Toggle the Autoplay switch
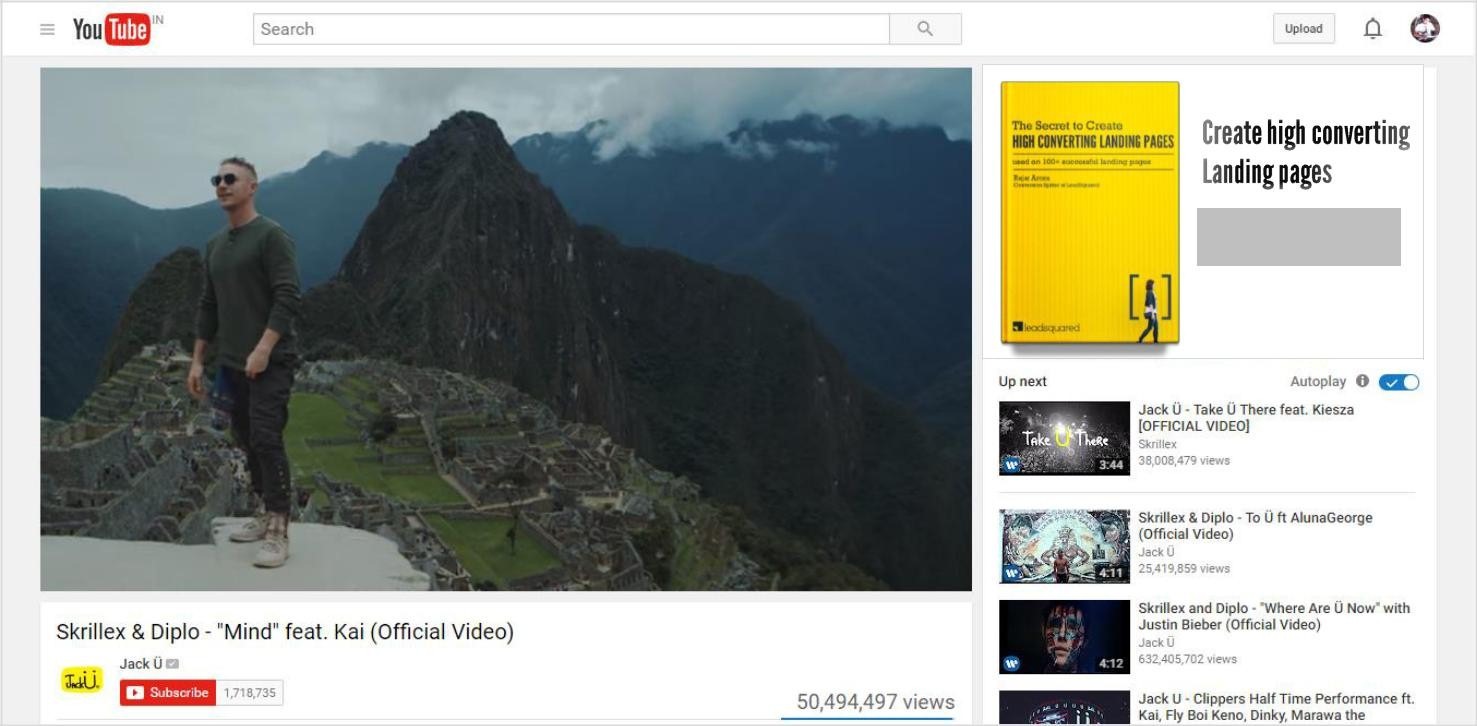The width and height of the screenshot is (1477, 726). tap(1399, 382)
